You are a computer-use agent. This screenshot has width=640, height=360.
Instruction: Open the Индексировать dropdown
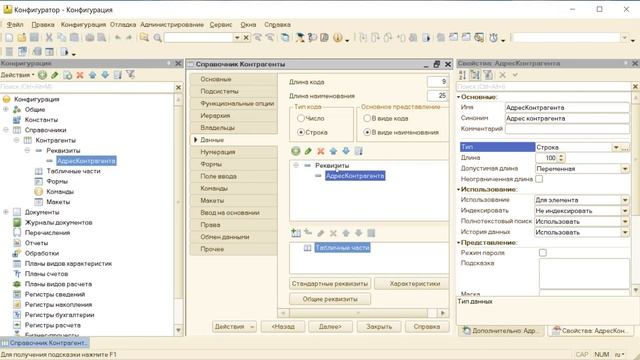tap(625, 211)
